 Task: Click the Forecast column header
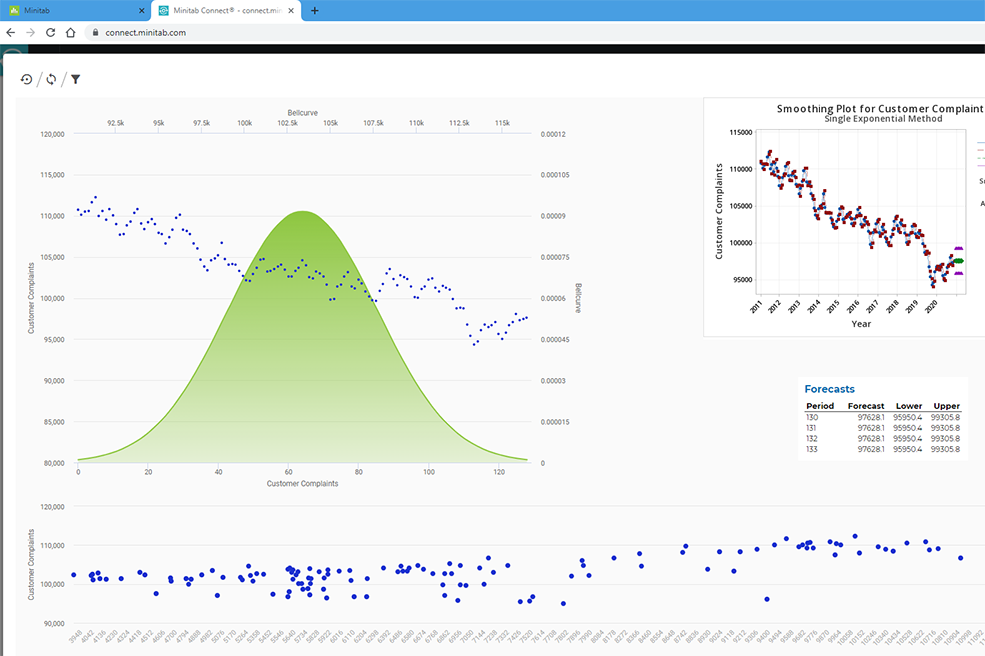click(866, 406)
